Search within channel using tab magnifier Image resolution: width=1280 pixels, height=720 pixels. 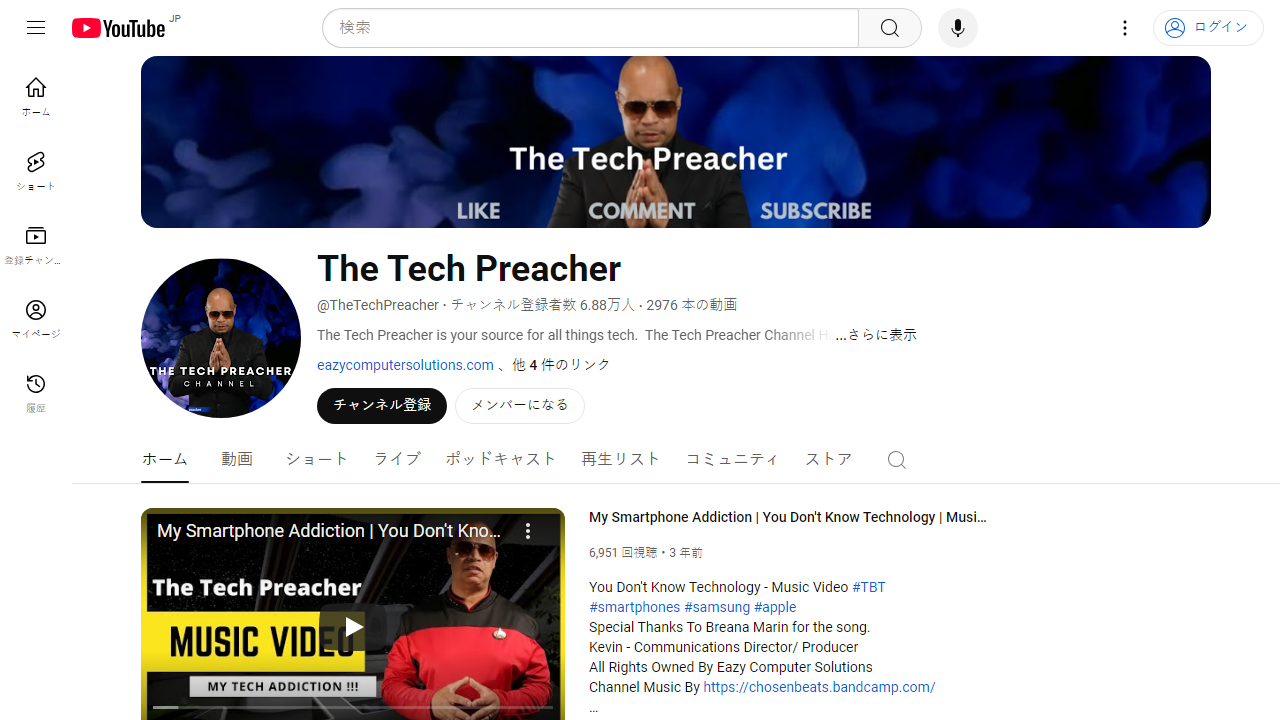897,459
